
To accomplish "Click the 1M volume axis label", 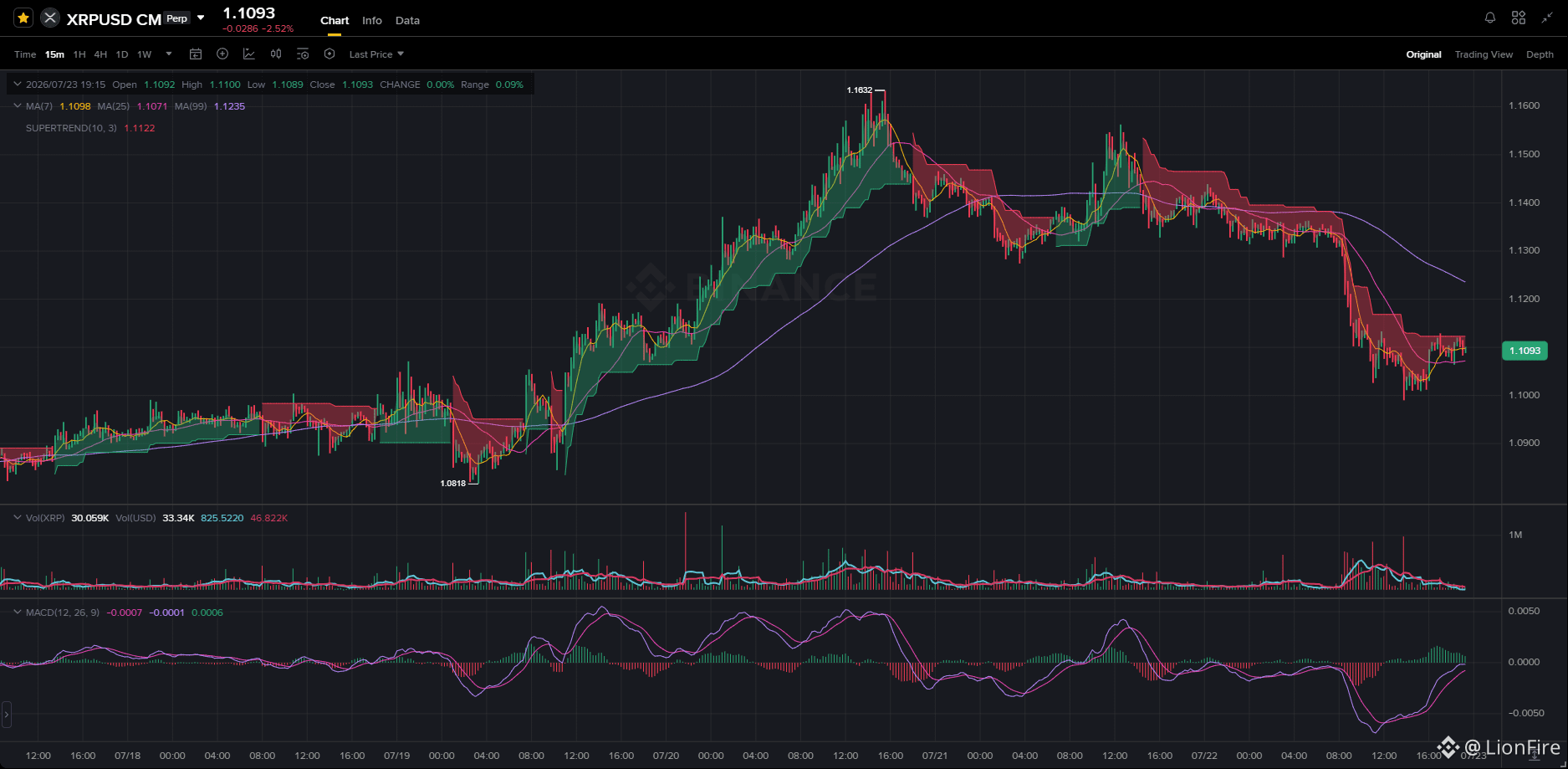I will point(1515,535).
